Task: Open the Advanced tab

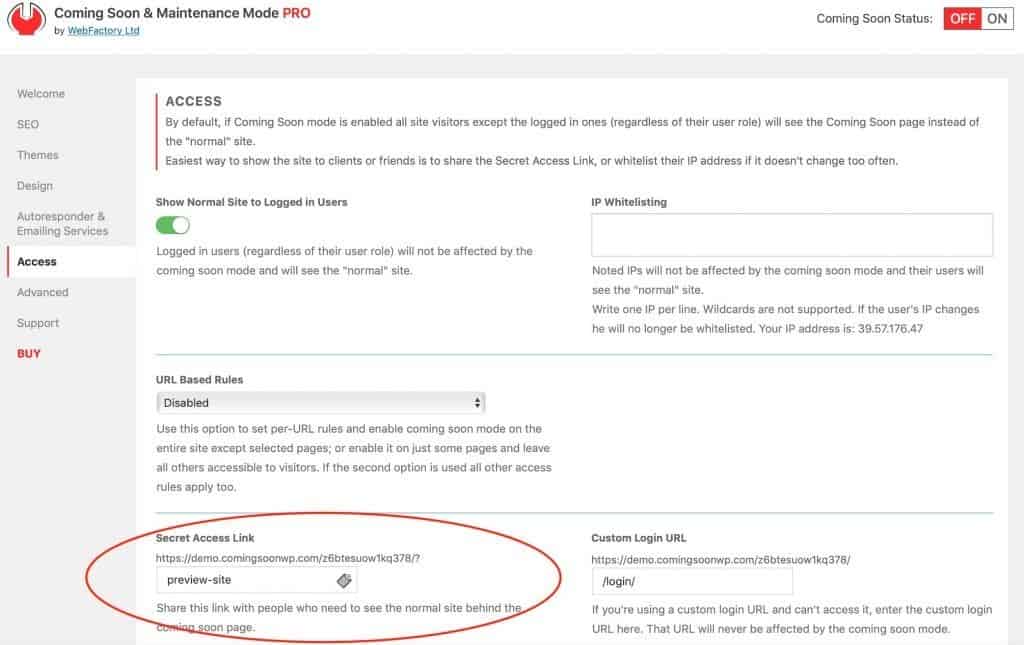Action: click(42, 292)
